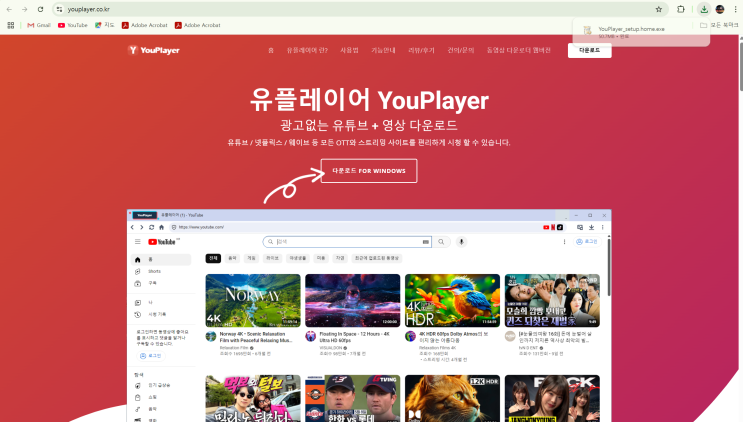This screenshot has height=422, width=743.
Task: Open the 기능안내 menu item
Action: (383, 50)
